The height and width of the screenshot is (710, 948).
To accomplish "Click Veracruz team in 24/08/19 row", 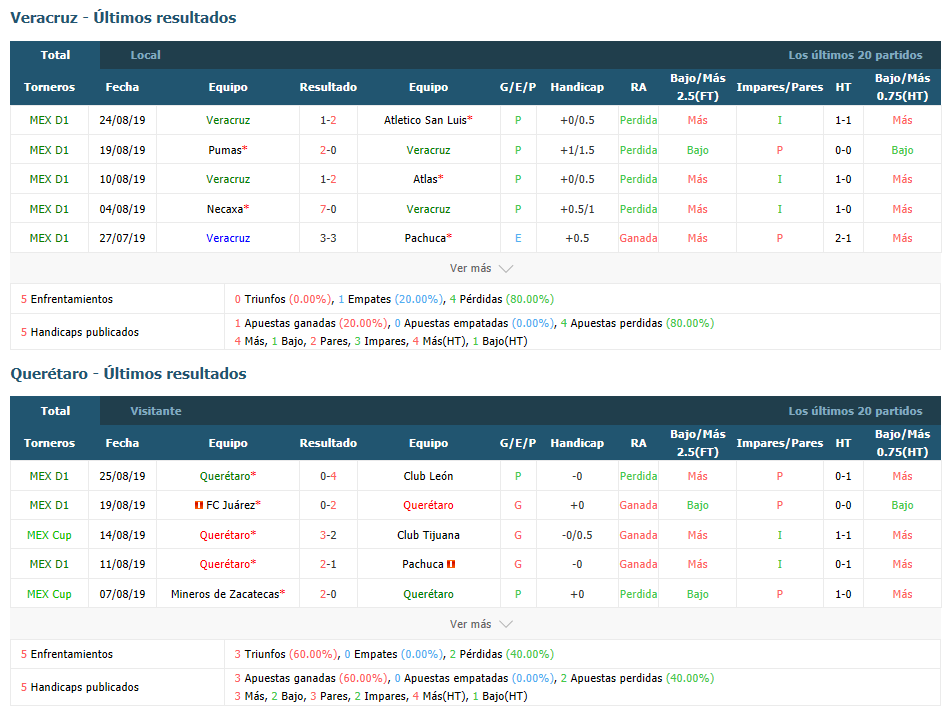I will (228, 120).
